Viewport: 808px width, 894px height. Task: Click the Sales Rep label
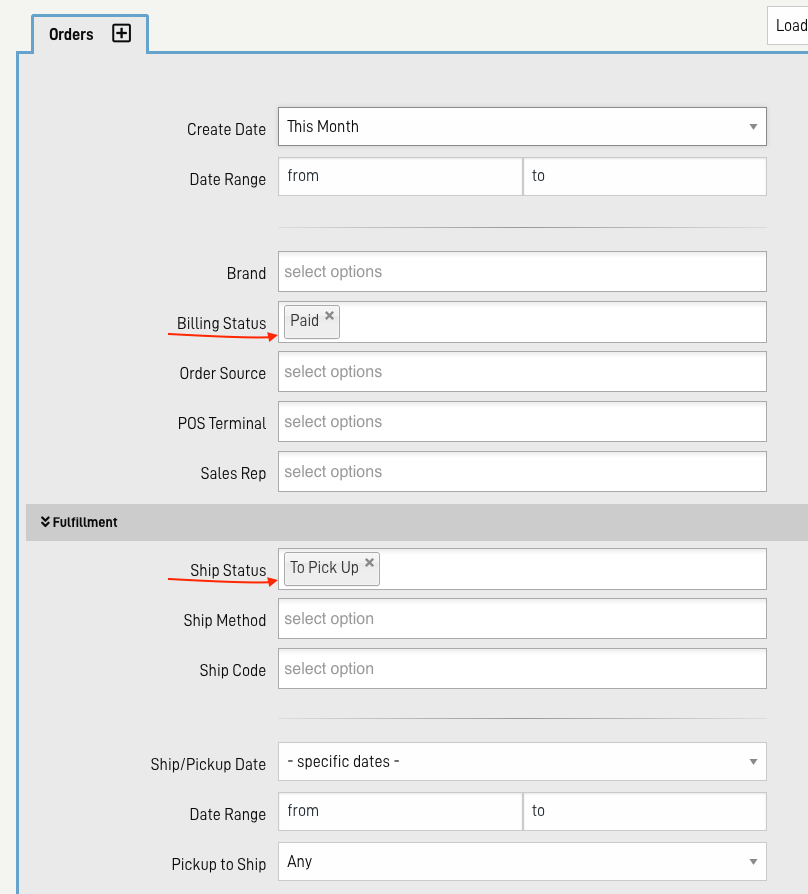233,473
